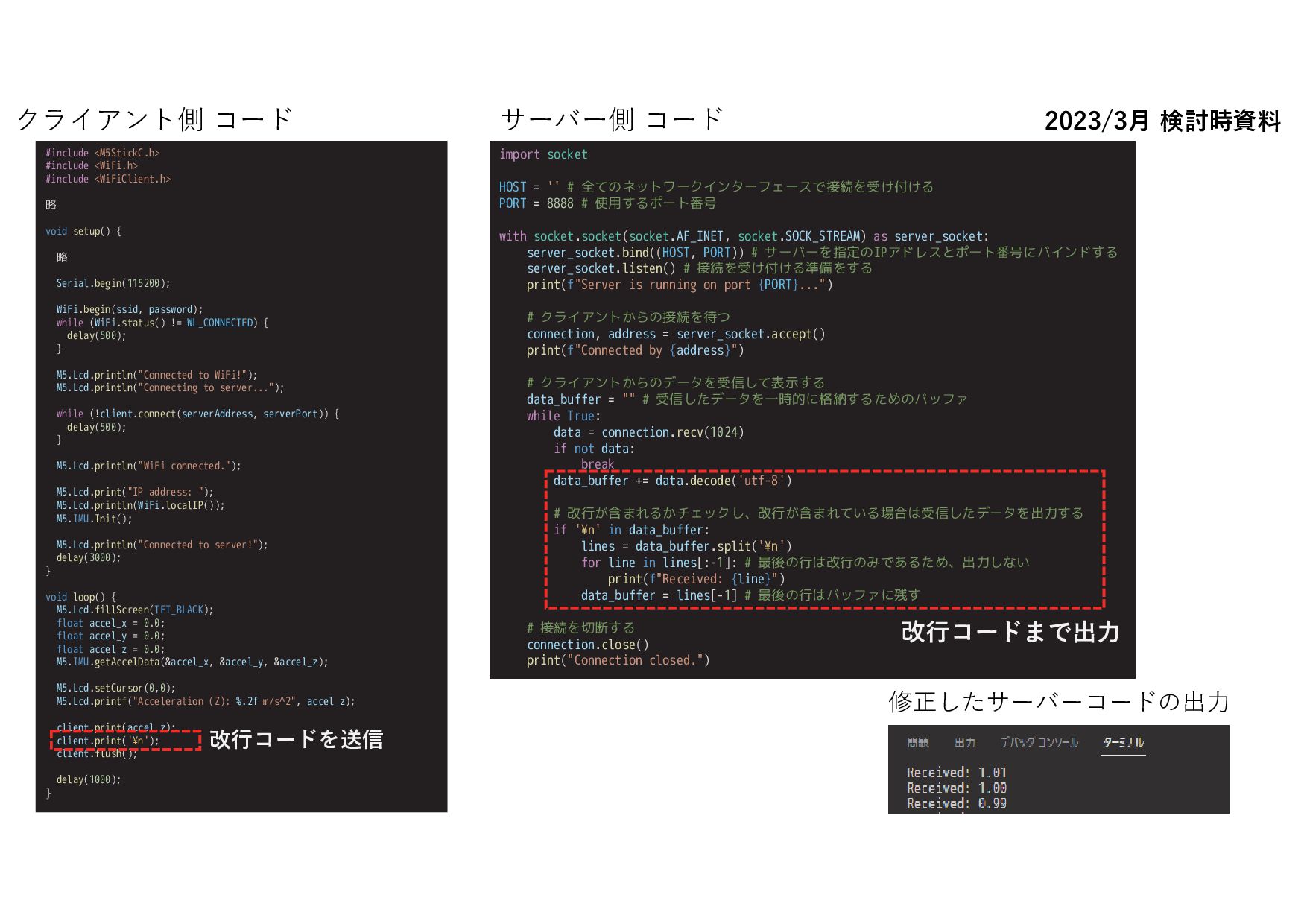The image size is (1307, 924).
Task: Click the print "Received: {line}" code line
Action: pos(696,579)
